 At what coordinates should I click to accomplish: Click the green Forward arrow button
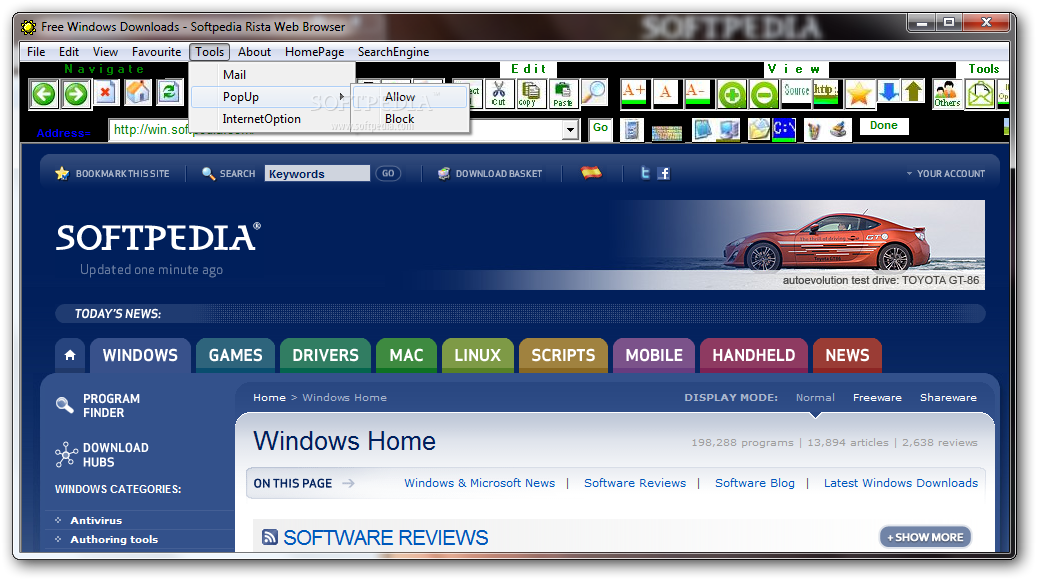[75, 93]
